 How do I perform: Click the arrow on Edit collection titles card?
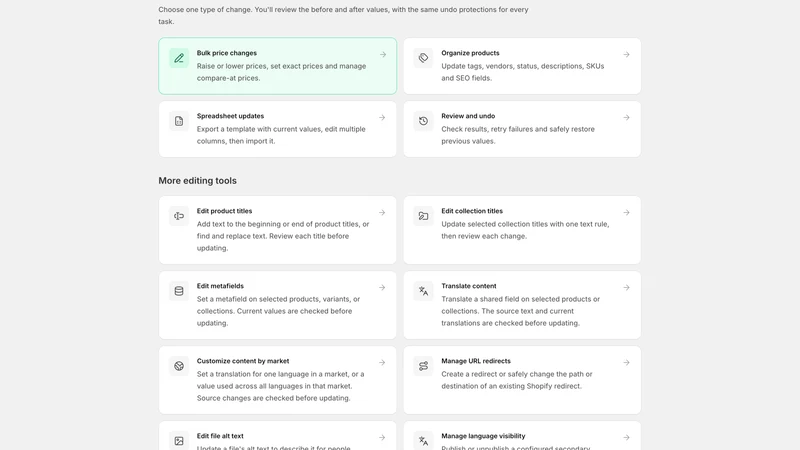click(626, 213)
